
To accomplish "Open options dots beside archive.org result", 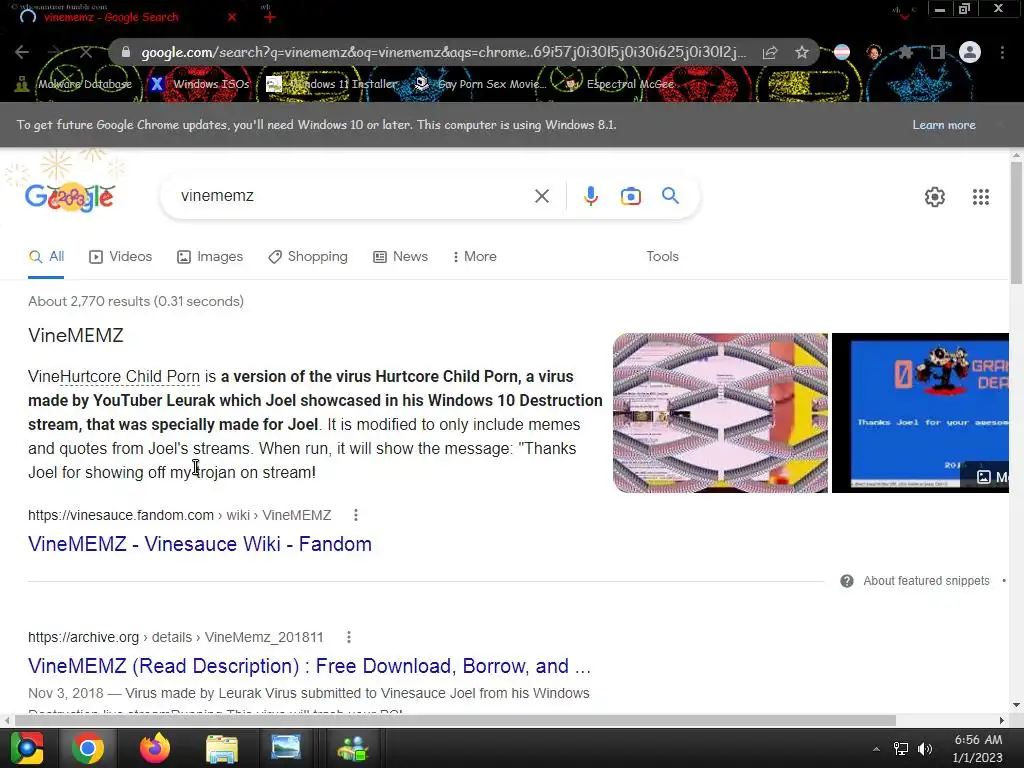I will (349, 637).
